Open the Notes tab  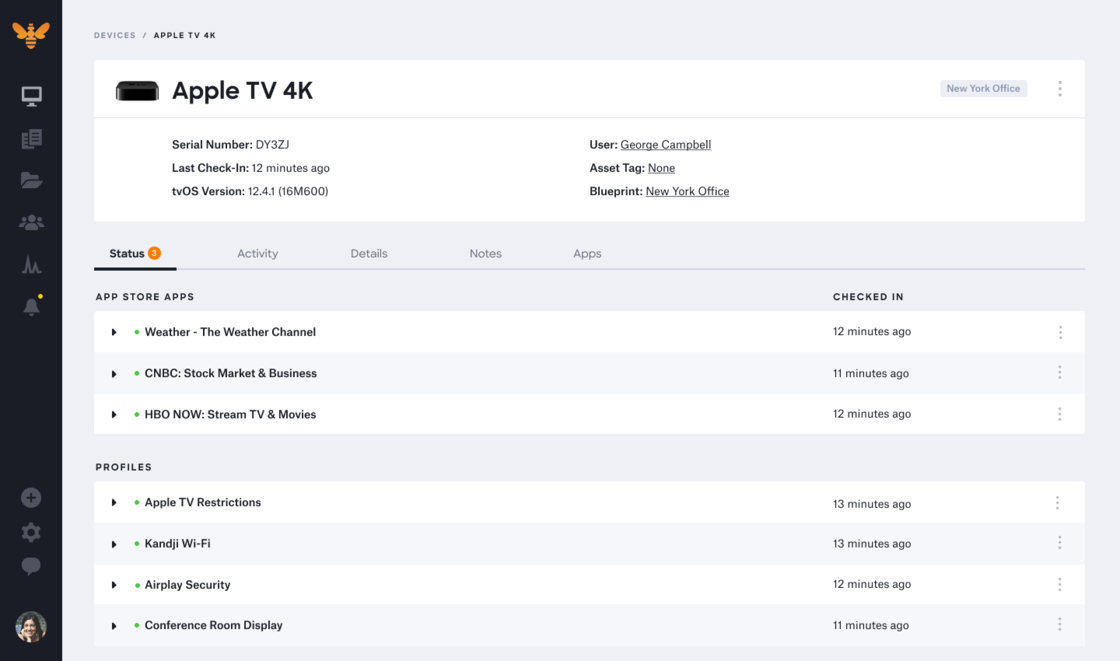pos(485,253)
